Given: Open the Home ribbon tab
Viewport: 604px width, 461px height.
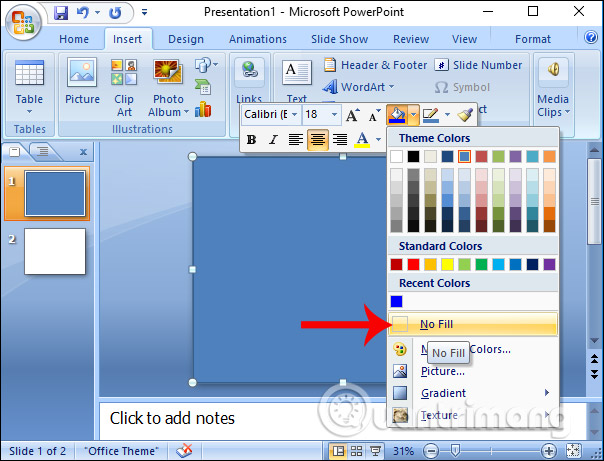Looking at the screenshot, I should 74,39.
